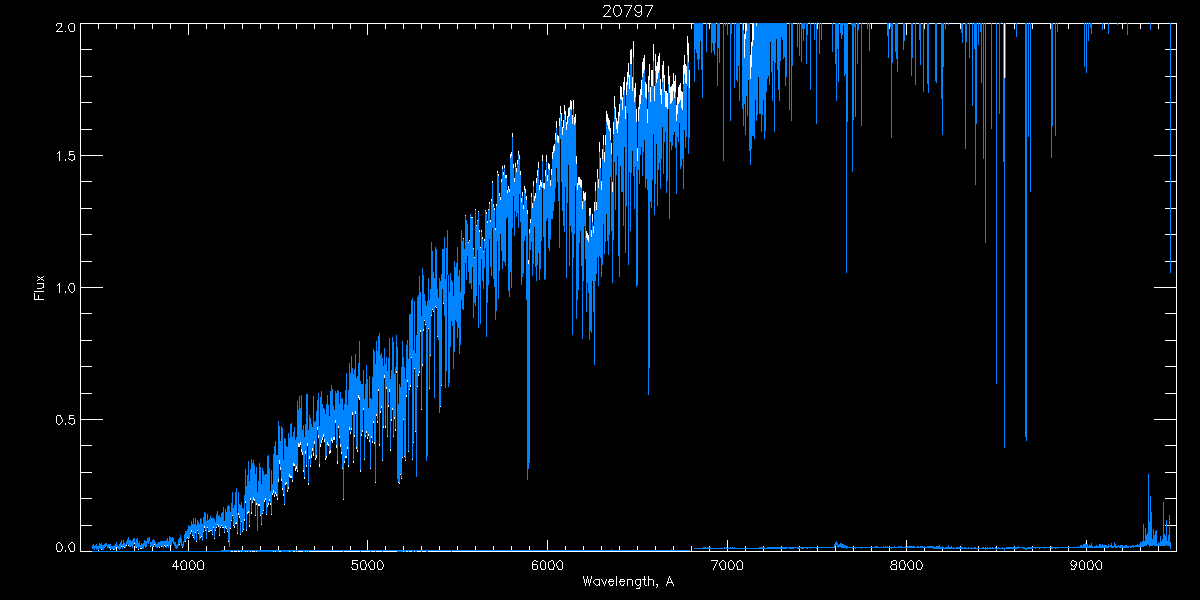
Task: Click the 1.0 flux tick label
Action: pos(62,288)
